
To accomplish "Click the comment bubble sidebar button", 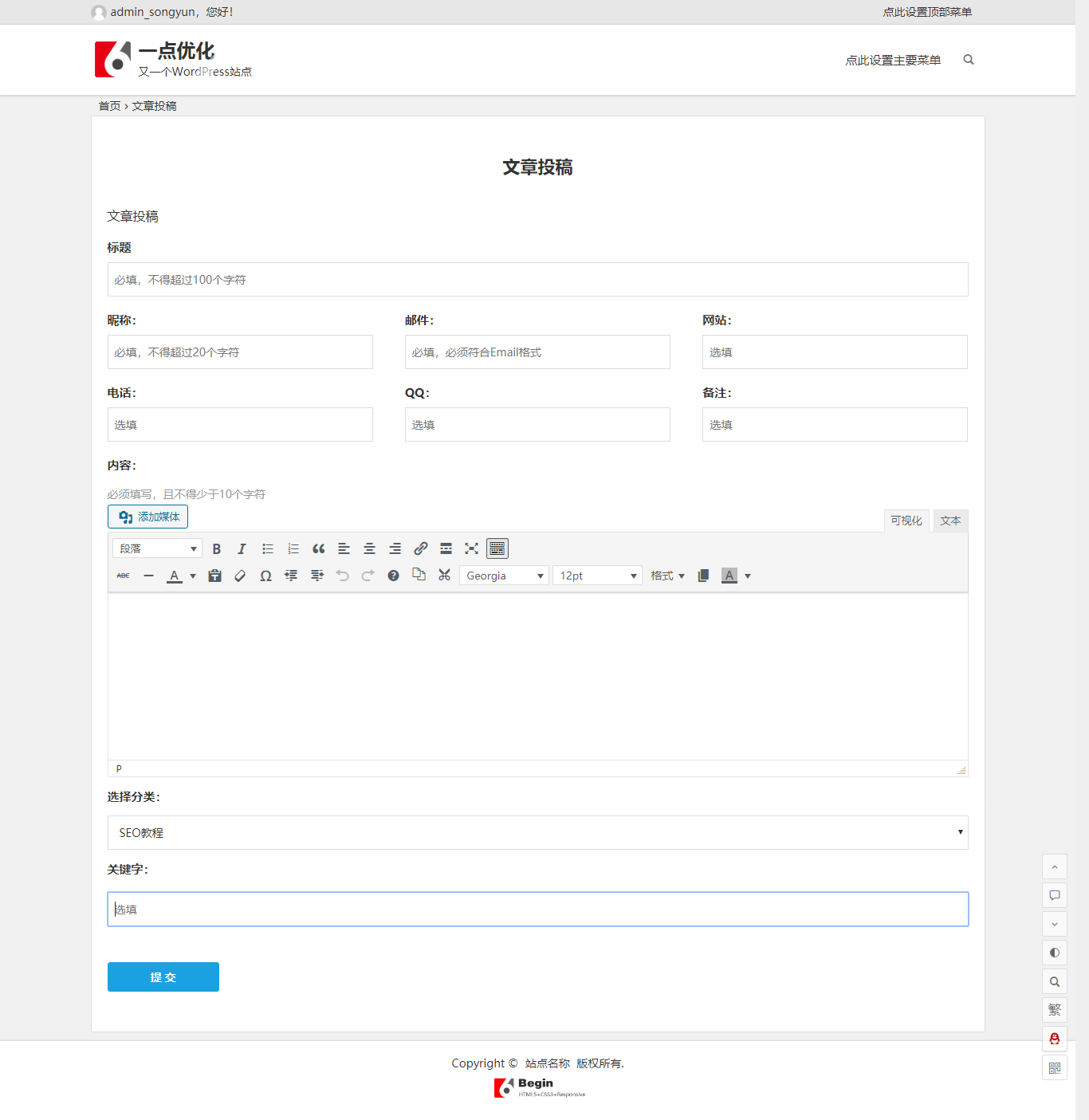I will tap(1055, 895).
